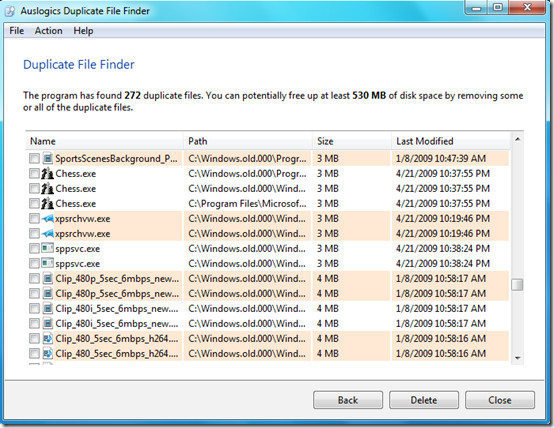Check the SportsScenesBackground_P file checkbox
Image resolution: width=554 pixels, height=428 pixels.
coord(34,158)
